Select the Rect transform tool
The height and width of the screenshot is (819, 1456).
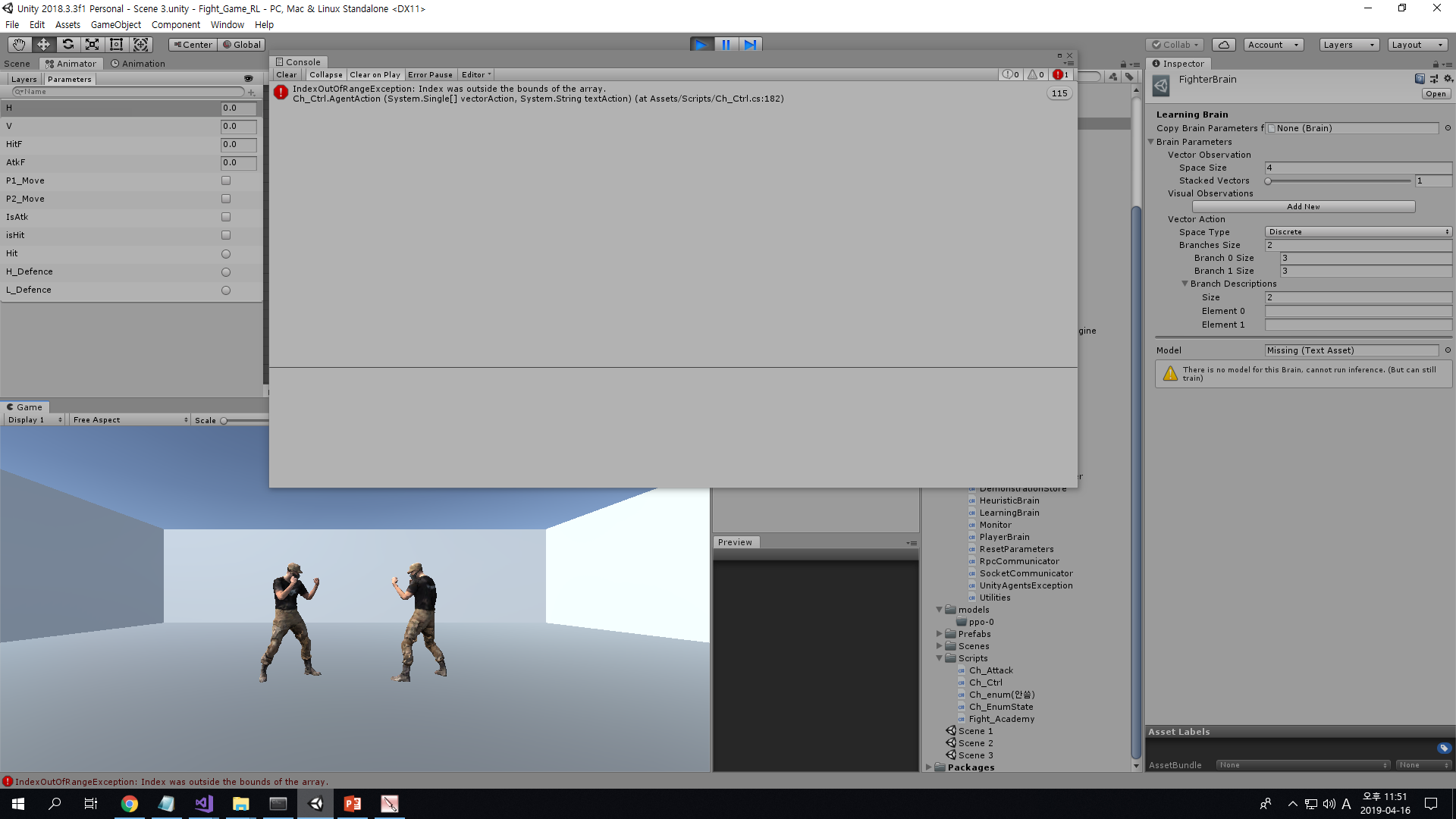[x=116, y=44]
